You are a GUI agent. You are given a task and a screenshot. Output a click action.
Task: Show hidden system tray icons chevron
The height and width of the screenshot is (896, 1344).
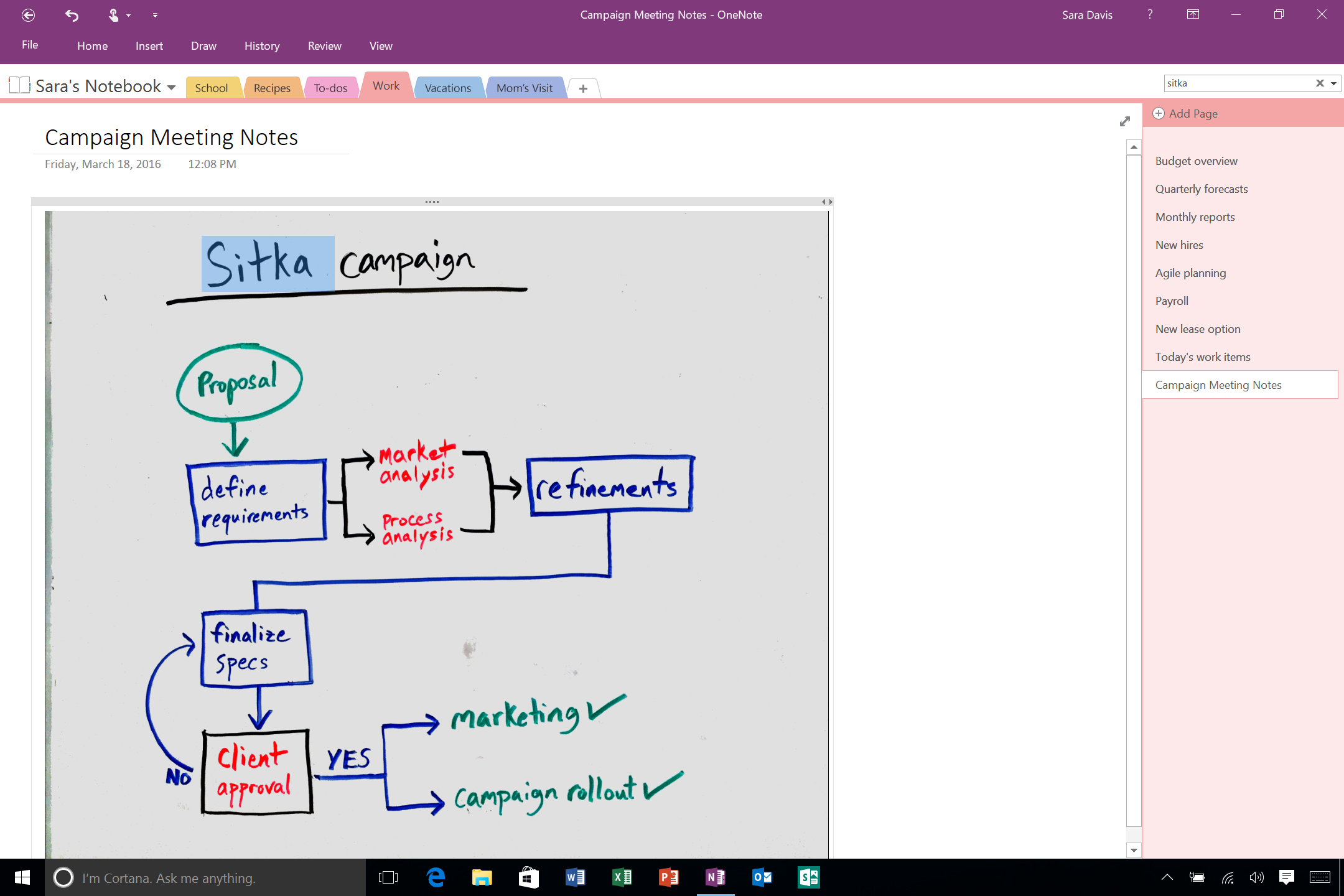click(x=1167, y=878)
